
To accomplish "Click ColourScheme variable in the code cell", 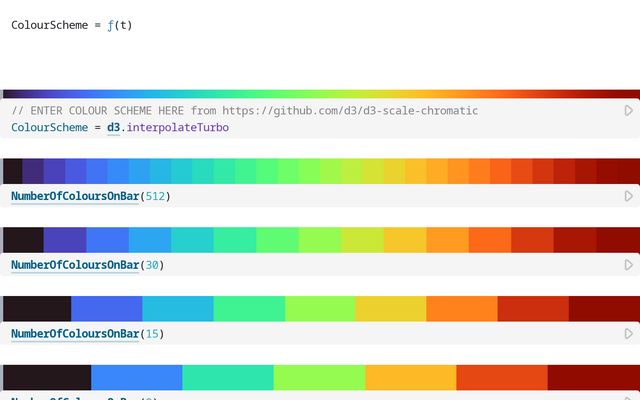I will coord(46,128).
